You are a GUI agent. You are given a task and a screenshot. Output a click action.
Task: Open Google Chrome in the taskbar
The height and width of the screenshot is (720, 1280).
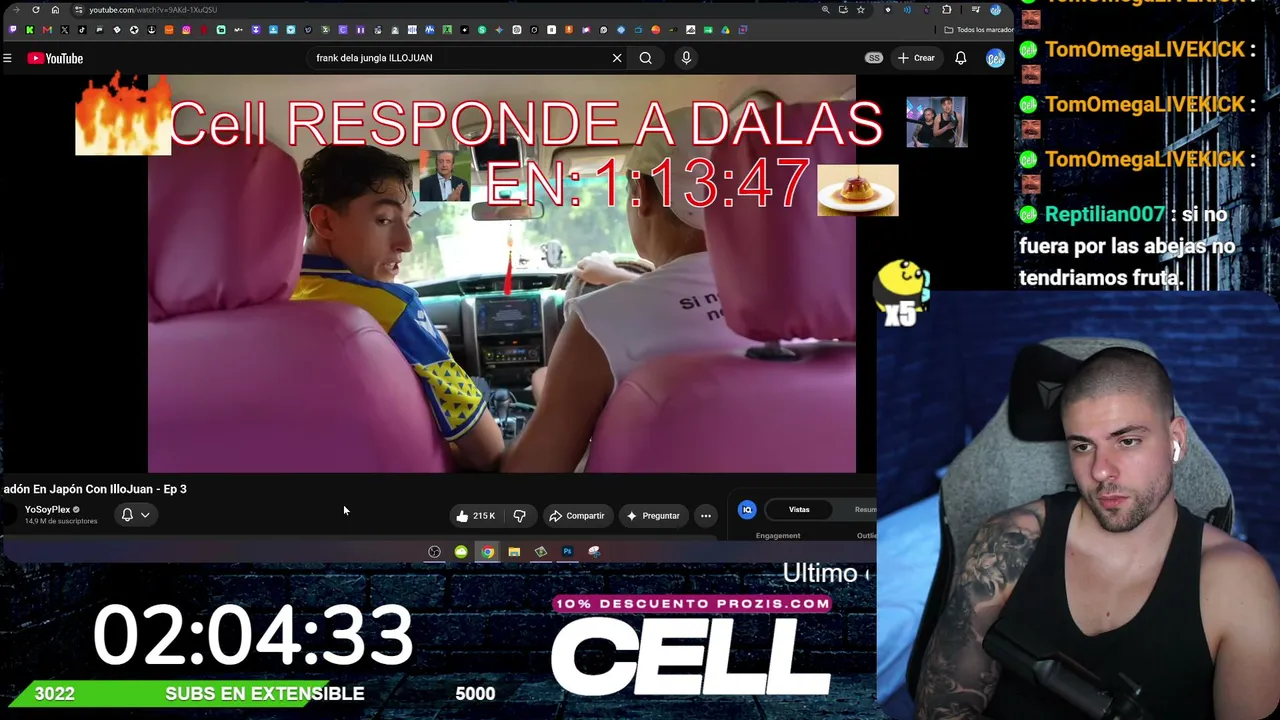pos(487,552)
